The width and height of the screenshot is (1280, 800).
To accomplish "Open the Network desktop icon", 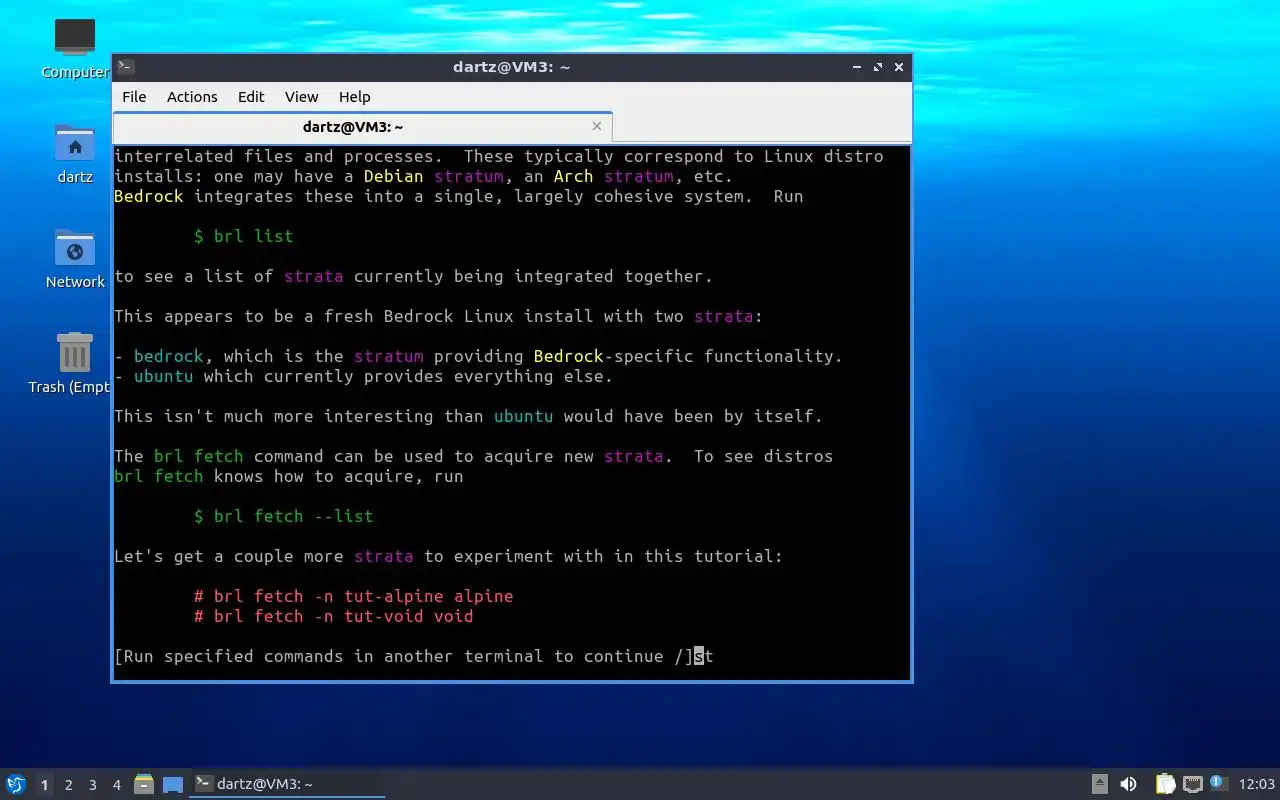I will pos(75,259).
